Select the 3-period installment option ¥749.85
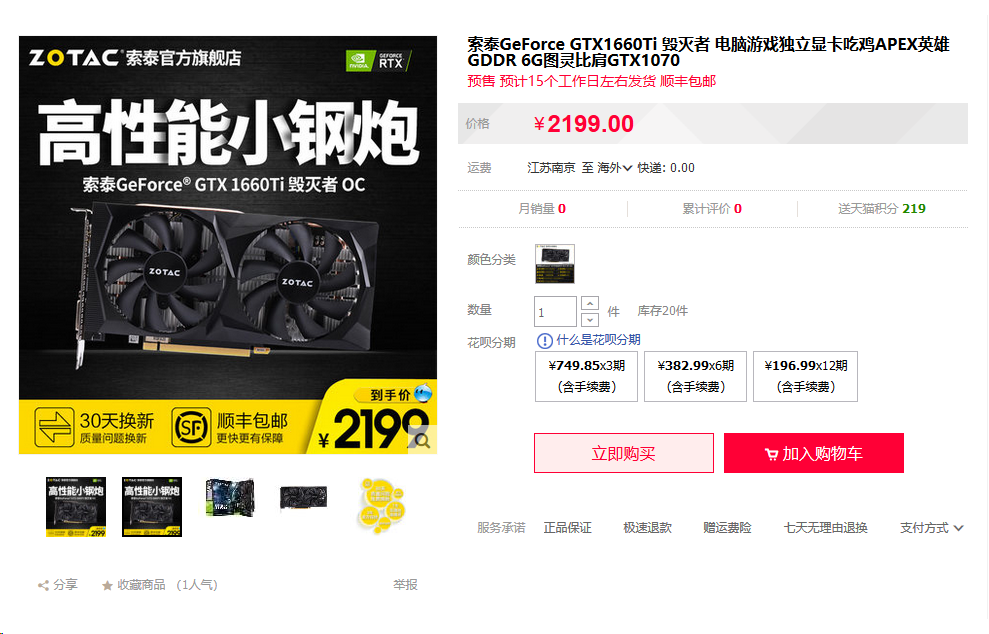 (x=587, y=377)
